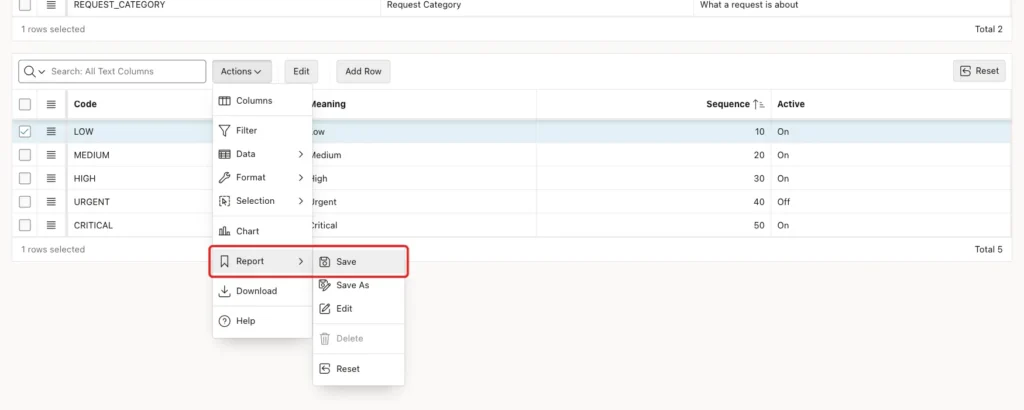Click the Save As icon
The width and height of the screenshot is (1024, 410).
coord(325,285)
